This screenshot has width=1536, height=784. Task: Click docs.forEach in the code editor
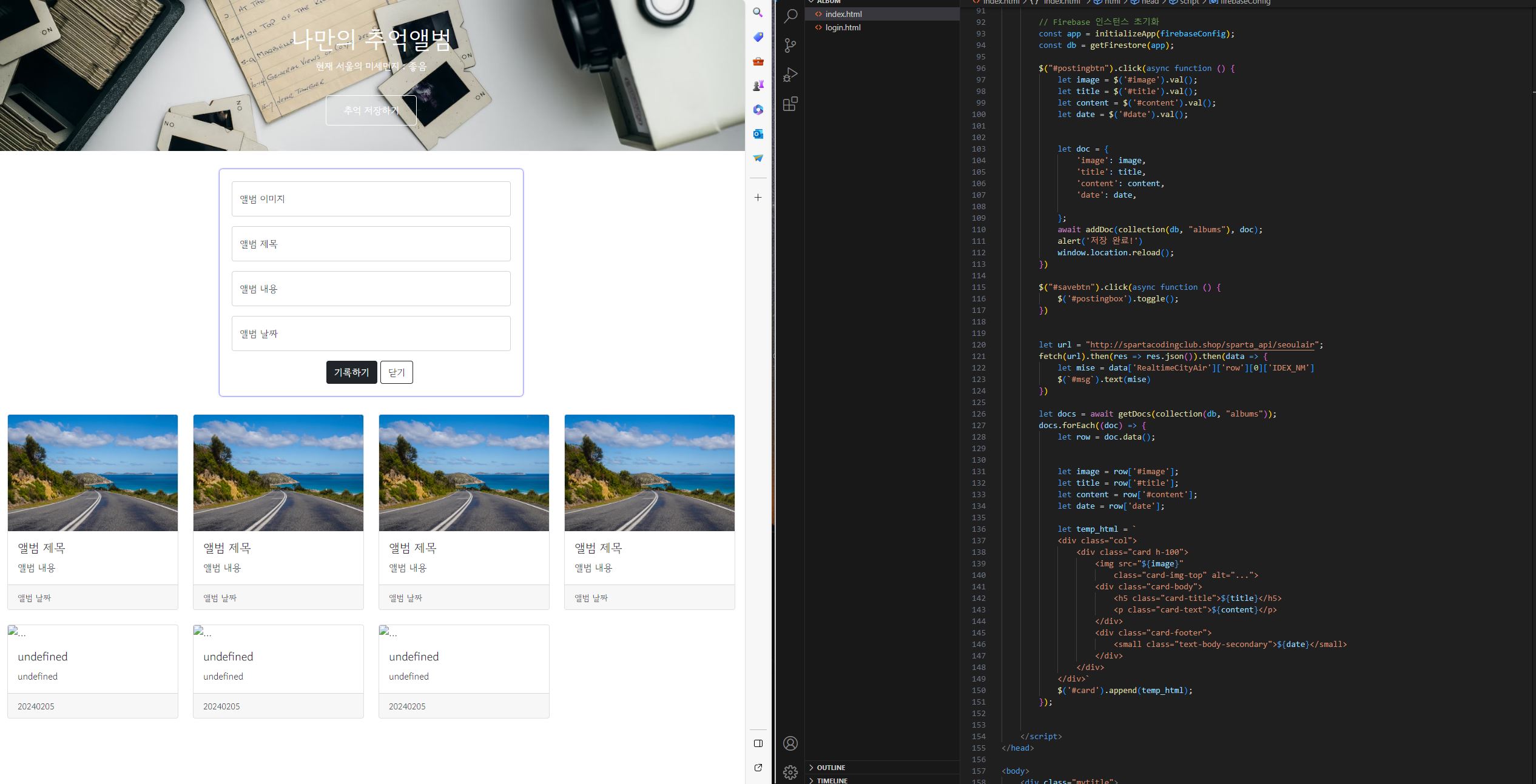1069,426
